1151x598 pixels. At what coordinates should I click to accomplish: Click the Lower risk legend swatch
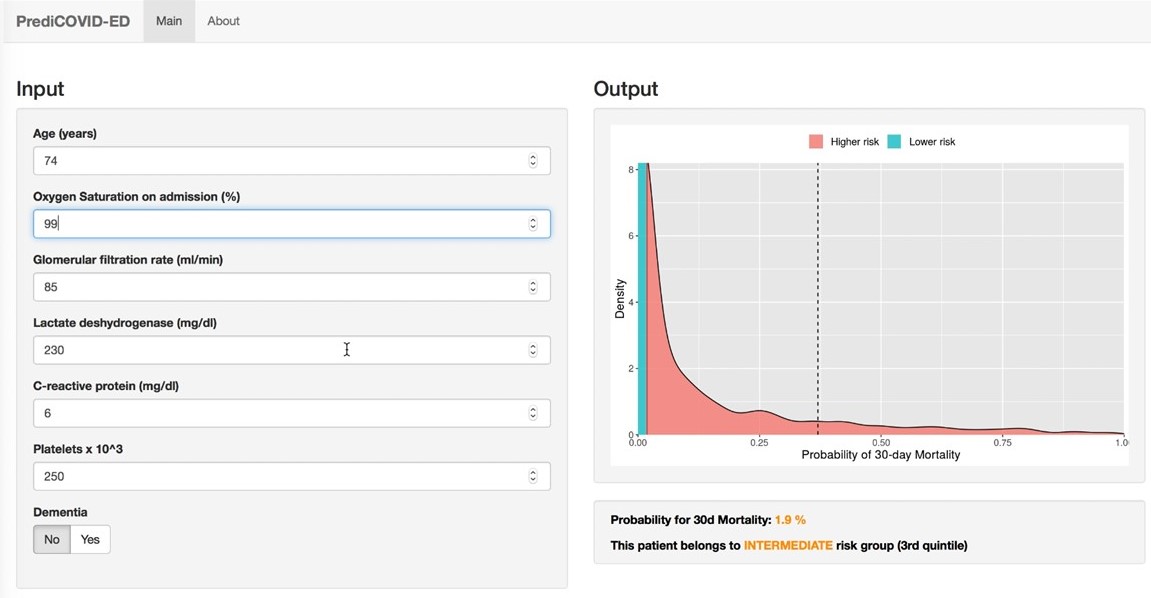tap(893, 142)
